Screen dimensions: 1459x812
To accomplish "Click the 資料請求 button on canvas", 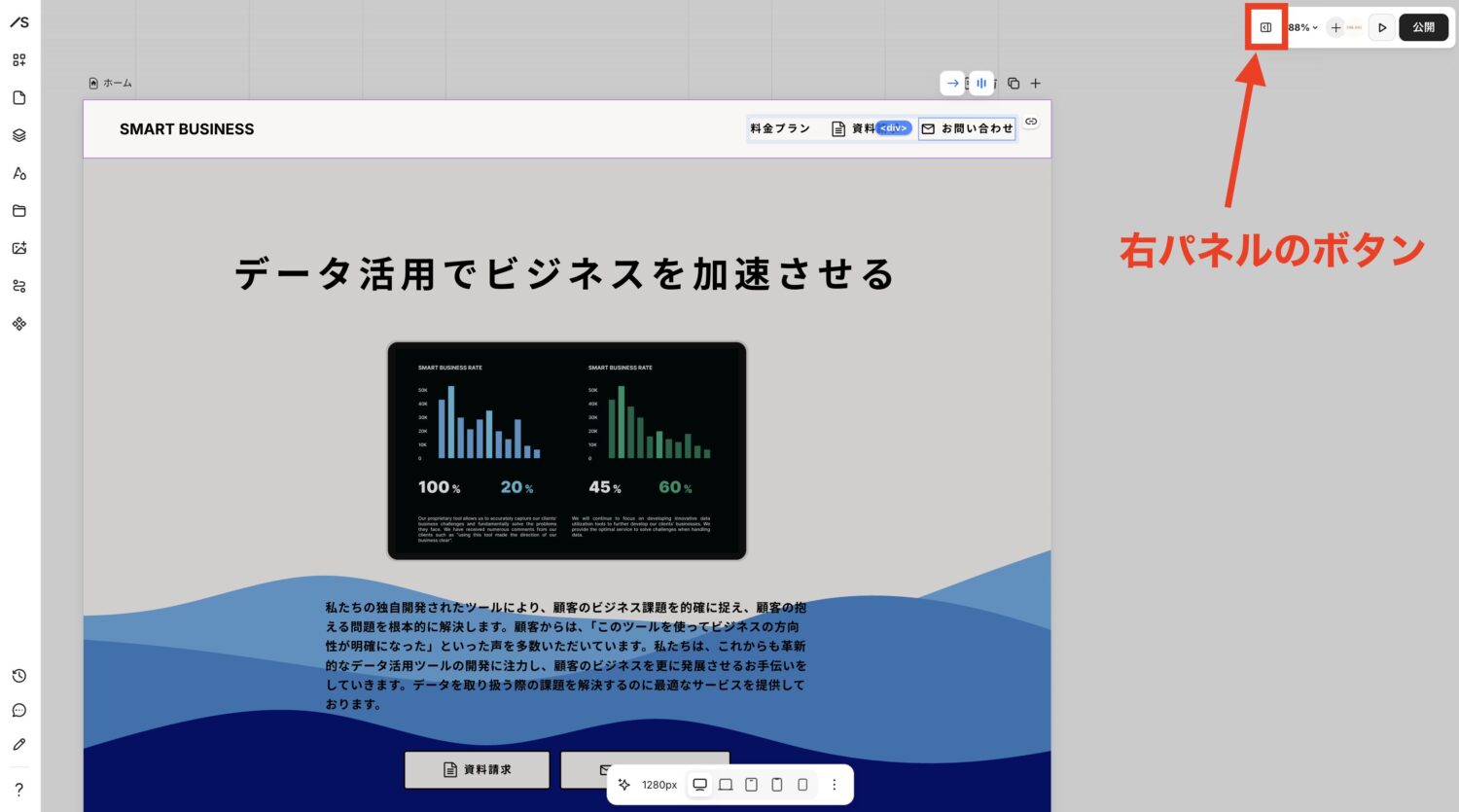I will (477, 769).
